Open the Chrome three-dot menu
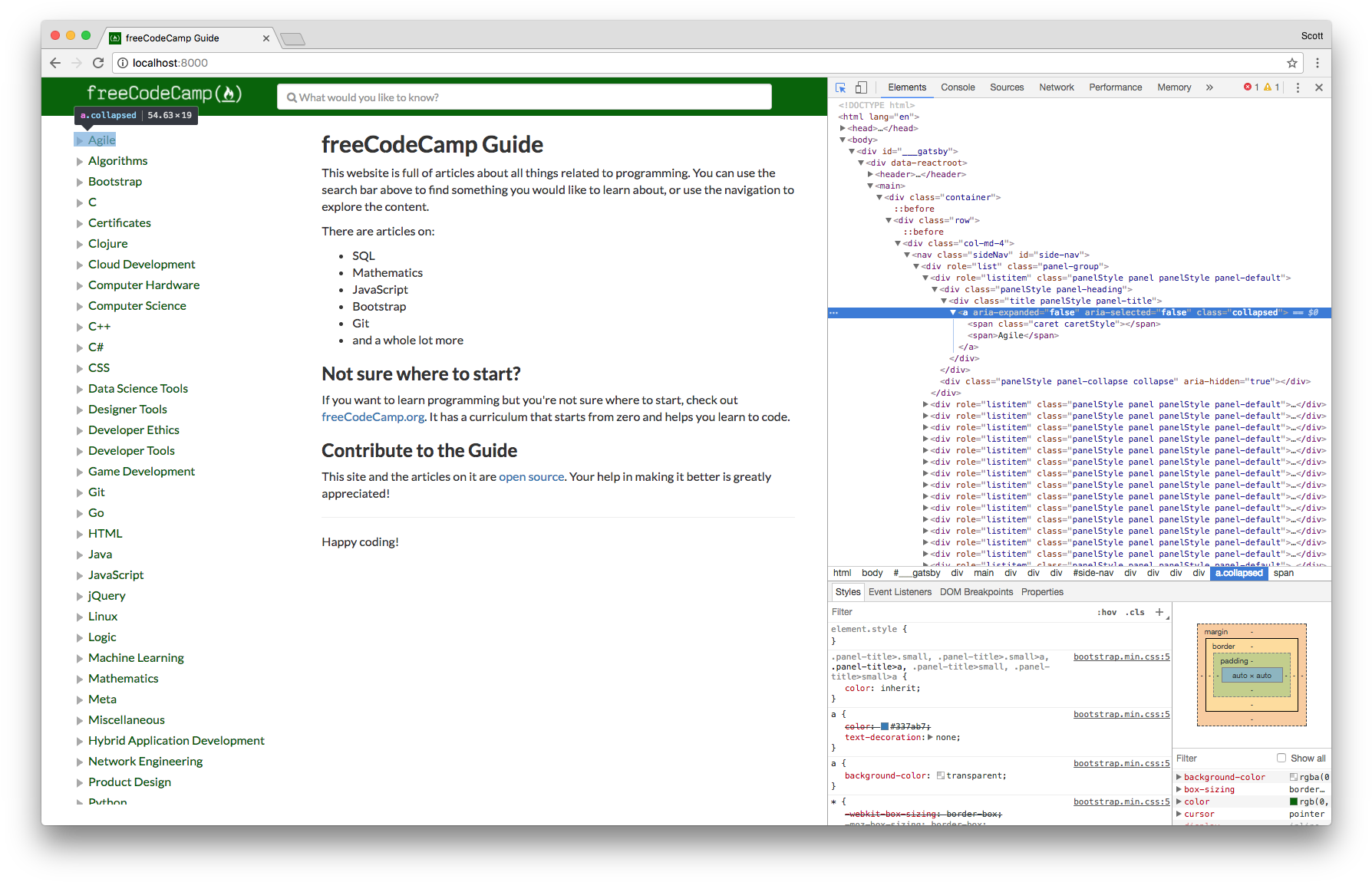 (x=1318, y=63)
